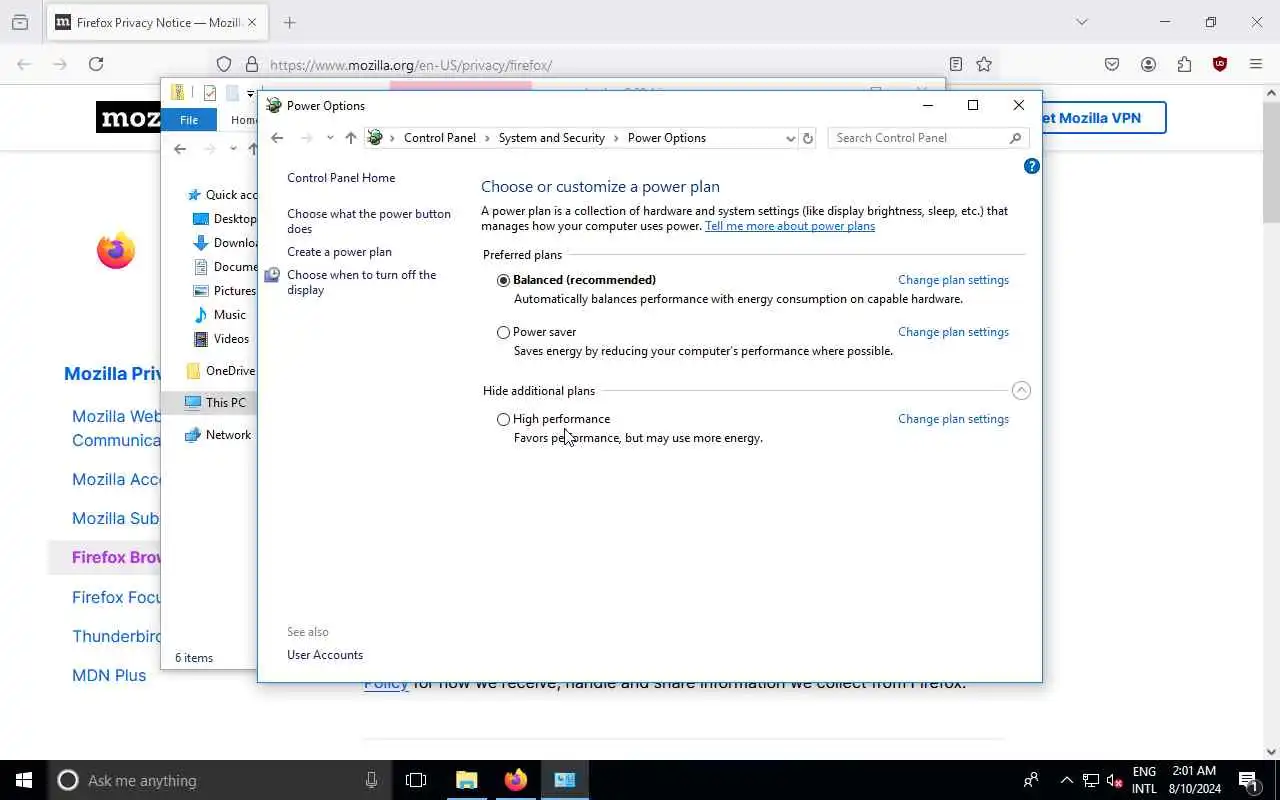Open the Windows Start menu

[24, 780]
